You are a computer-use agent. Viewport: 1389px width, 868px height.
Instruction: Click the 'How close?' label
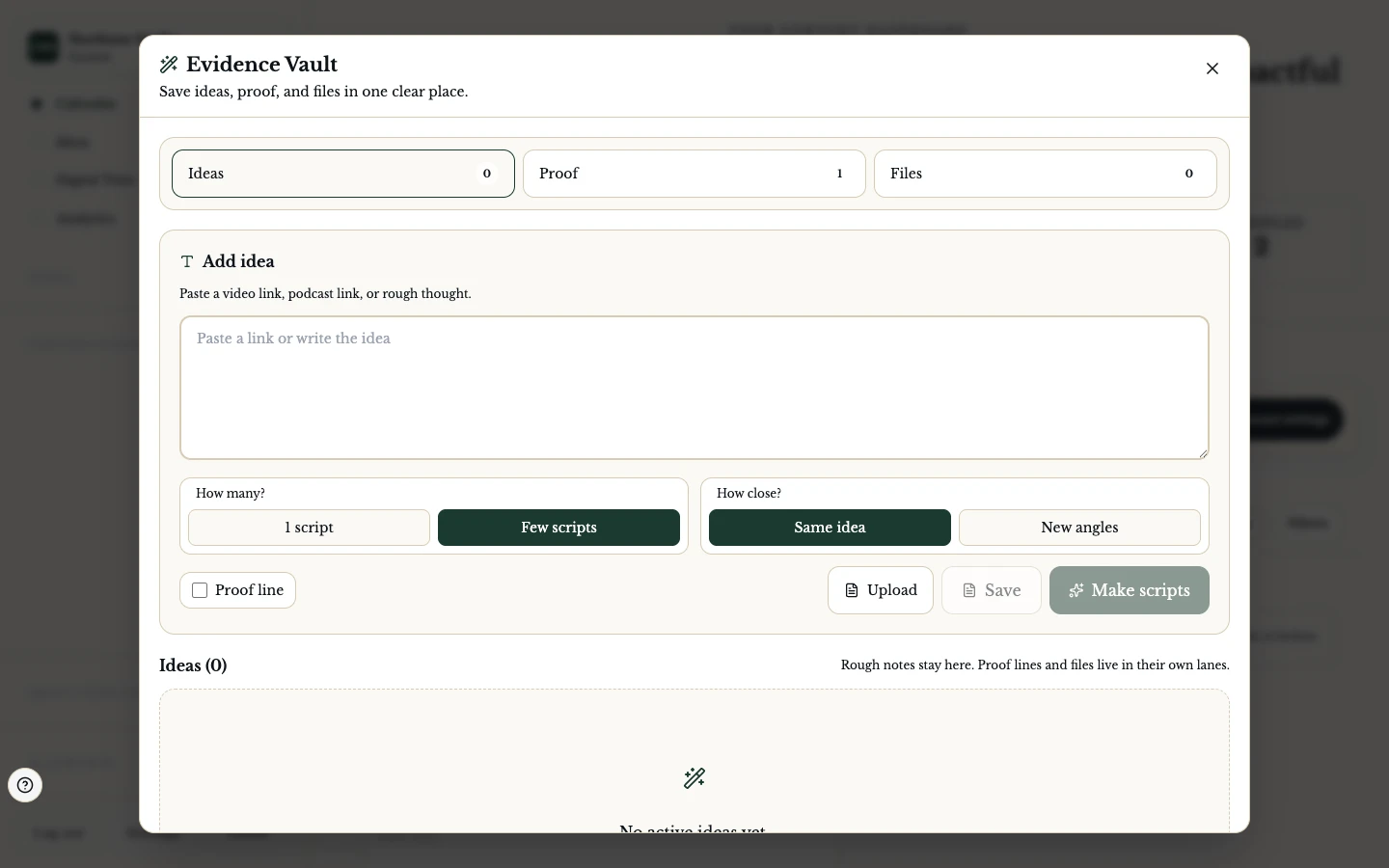(x=749, y=494)
